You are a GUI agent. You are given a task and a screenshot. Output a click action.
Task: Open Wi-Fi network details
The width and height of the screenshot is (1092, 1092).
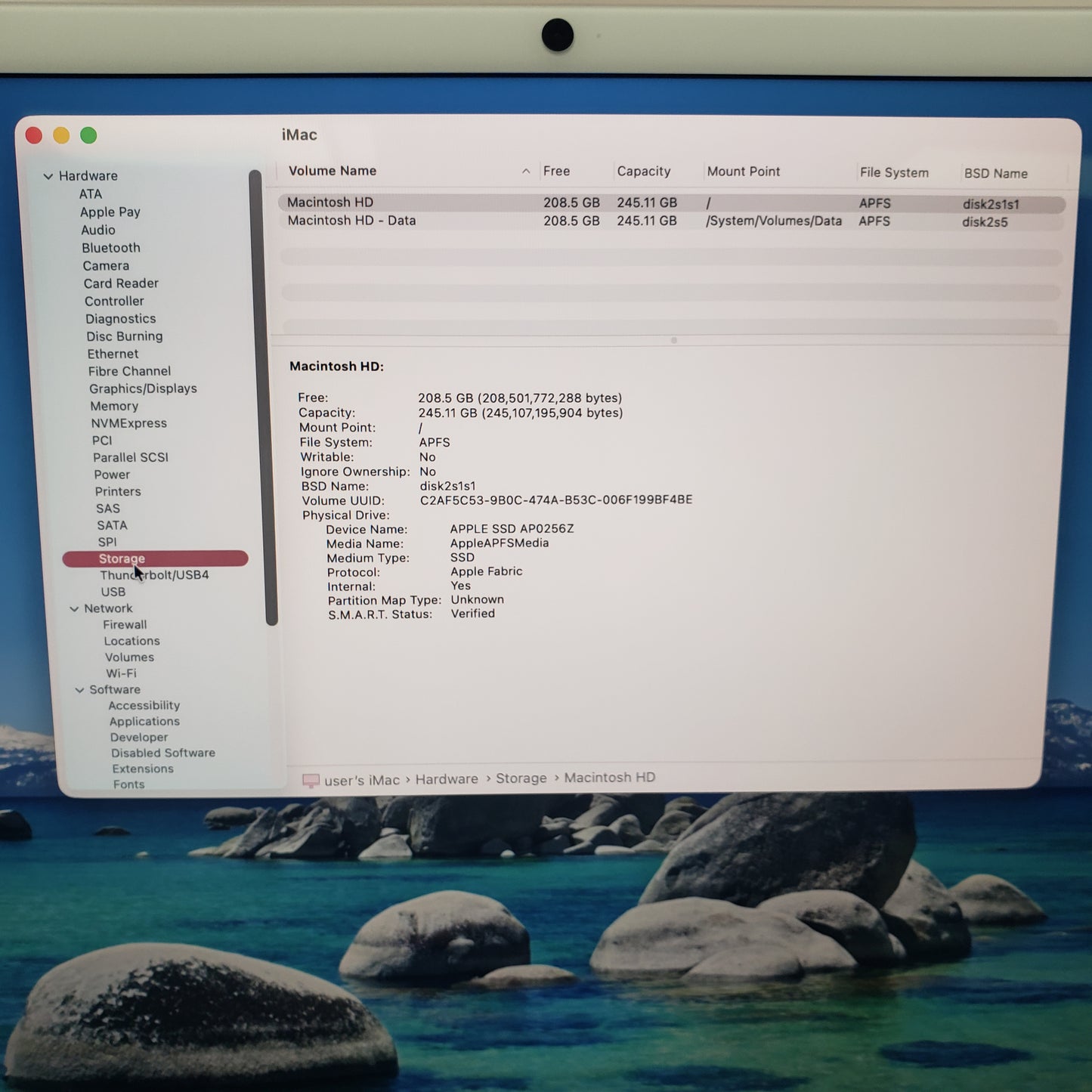click(x=122, y=673)
